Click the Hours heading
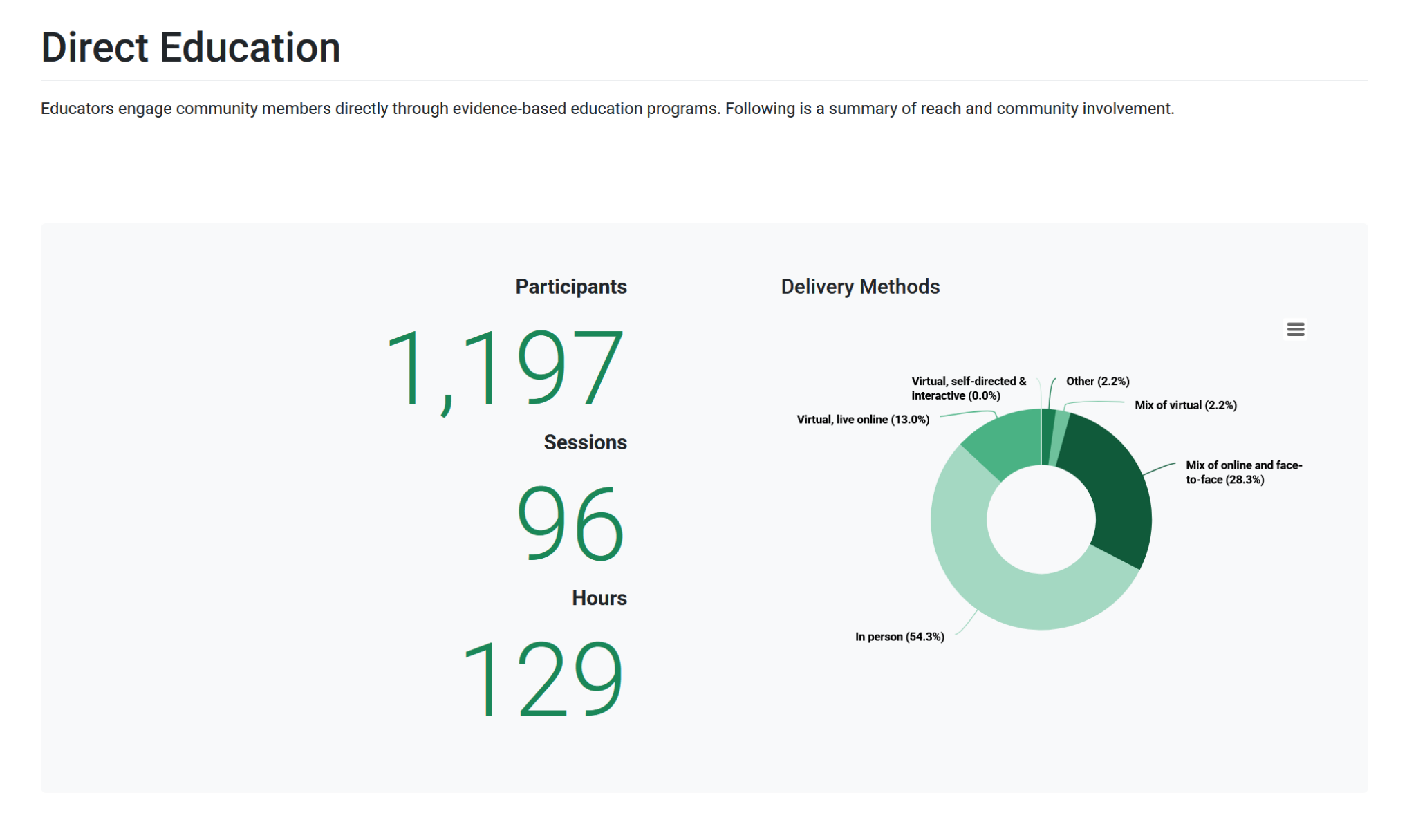Screen dimensions: 1416x840 pos(599,598)
